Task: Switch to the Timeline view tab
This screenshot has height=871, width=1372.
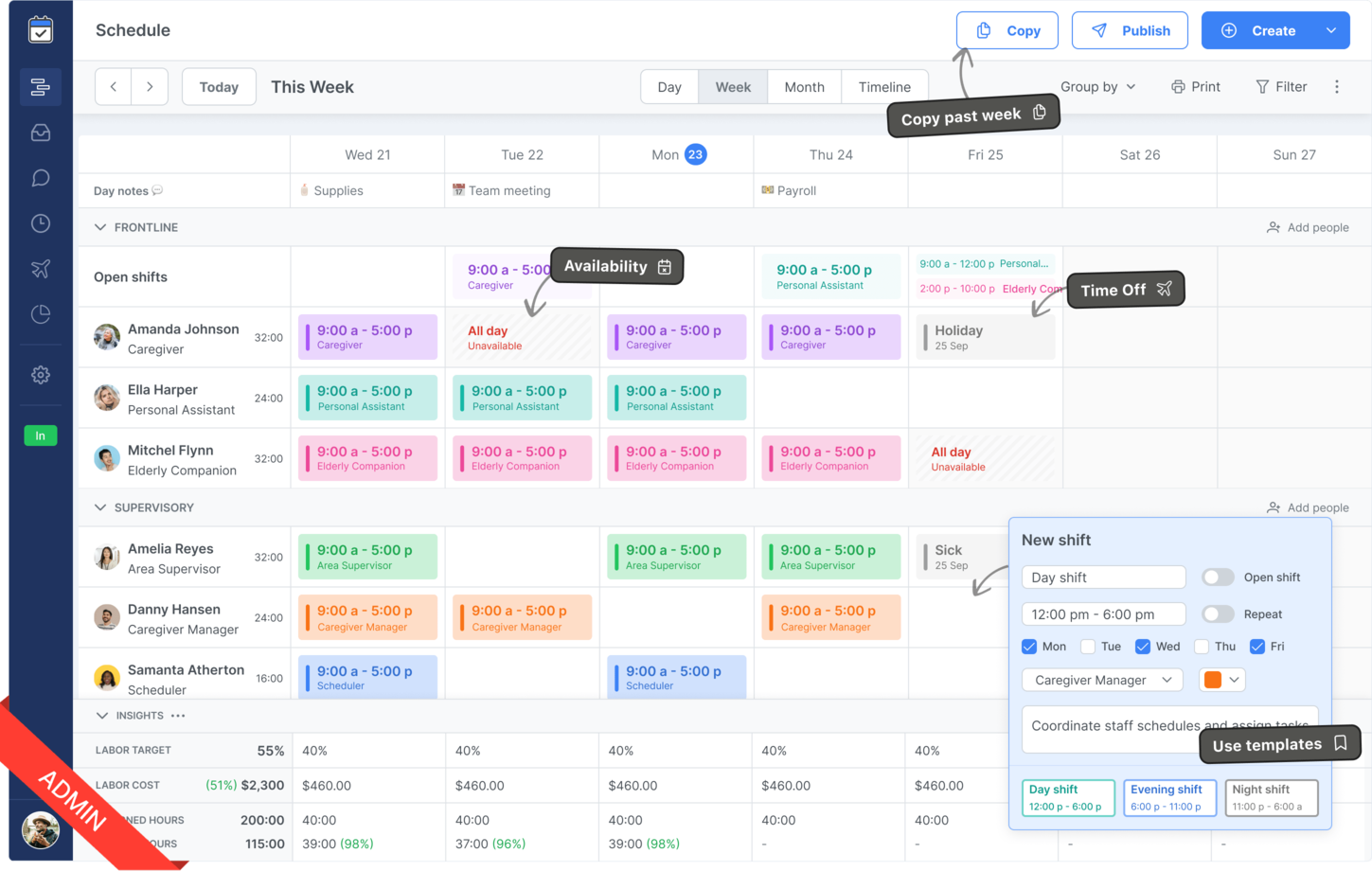Action: click(x=884, y=86)
